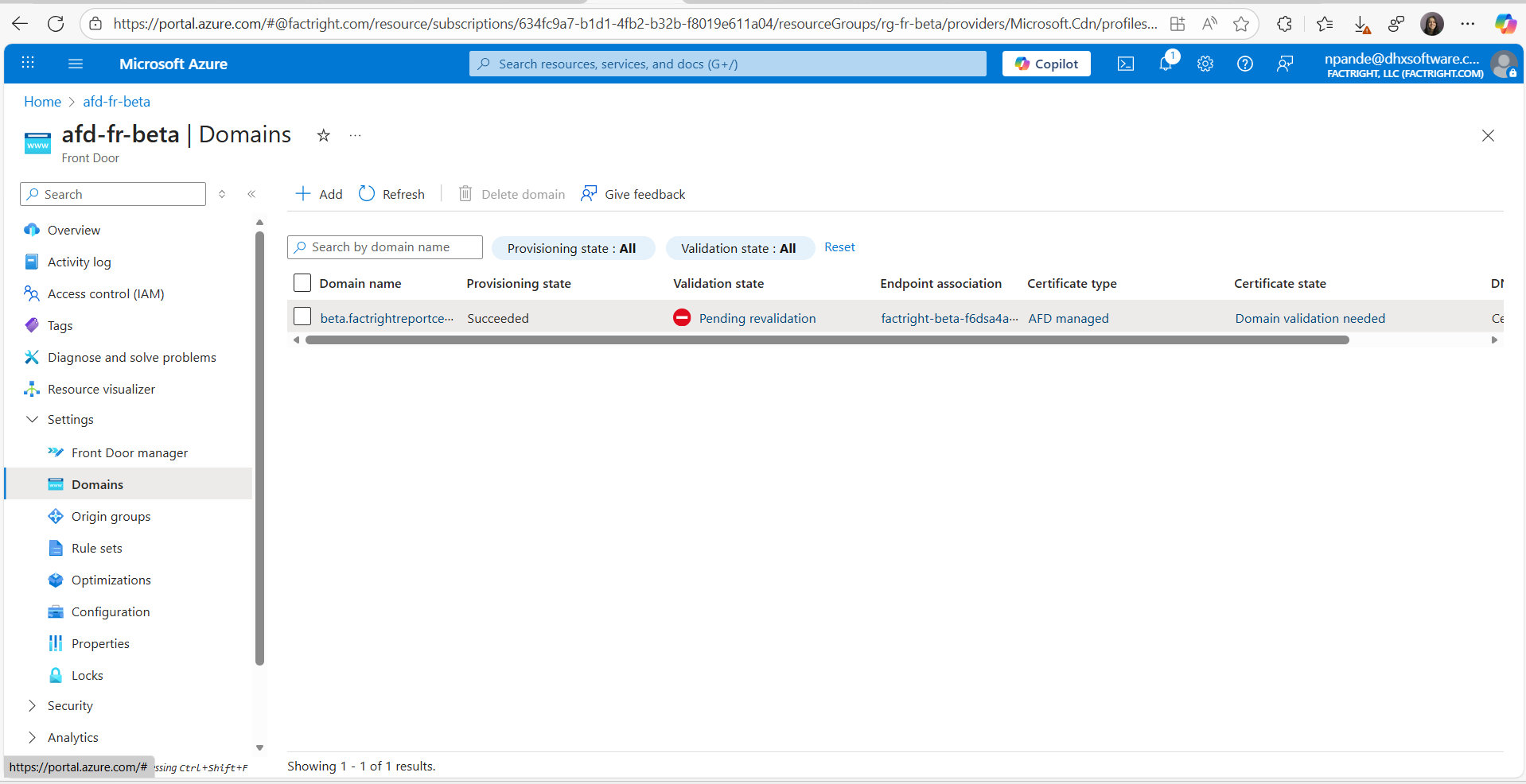Open Domain validation needed link
Screen dimensions: 1526x784
[x=1310, y=318]
